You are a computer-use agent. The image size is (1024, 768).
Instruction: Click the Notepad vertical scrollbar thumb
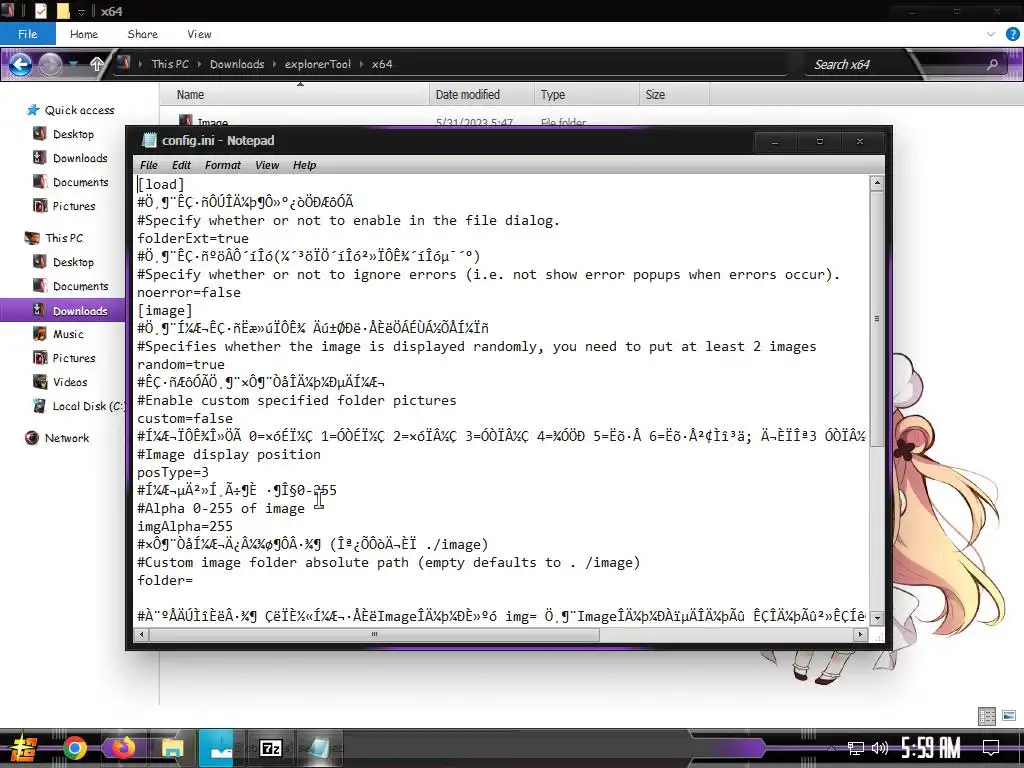point(877,319)
